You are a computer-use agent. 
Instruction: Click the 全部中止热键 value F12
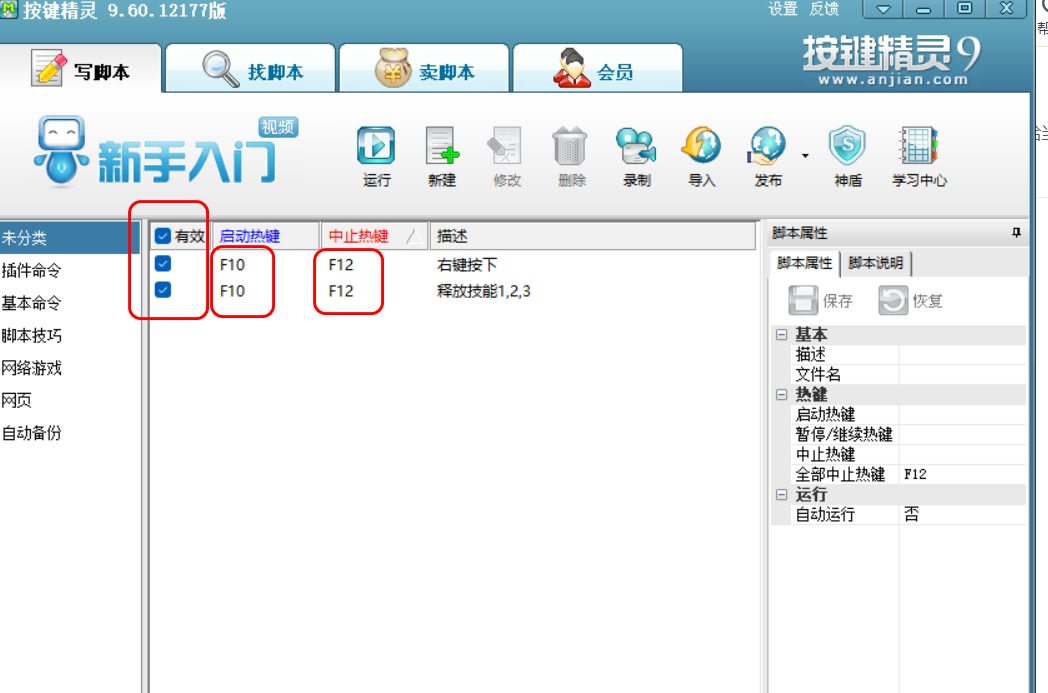click(962, 474)
